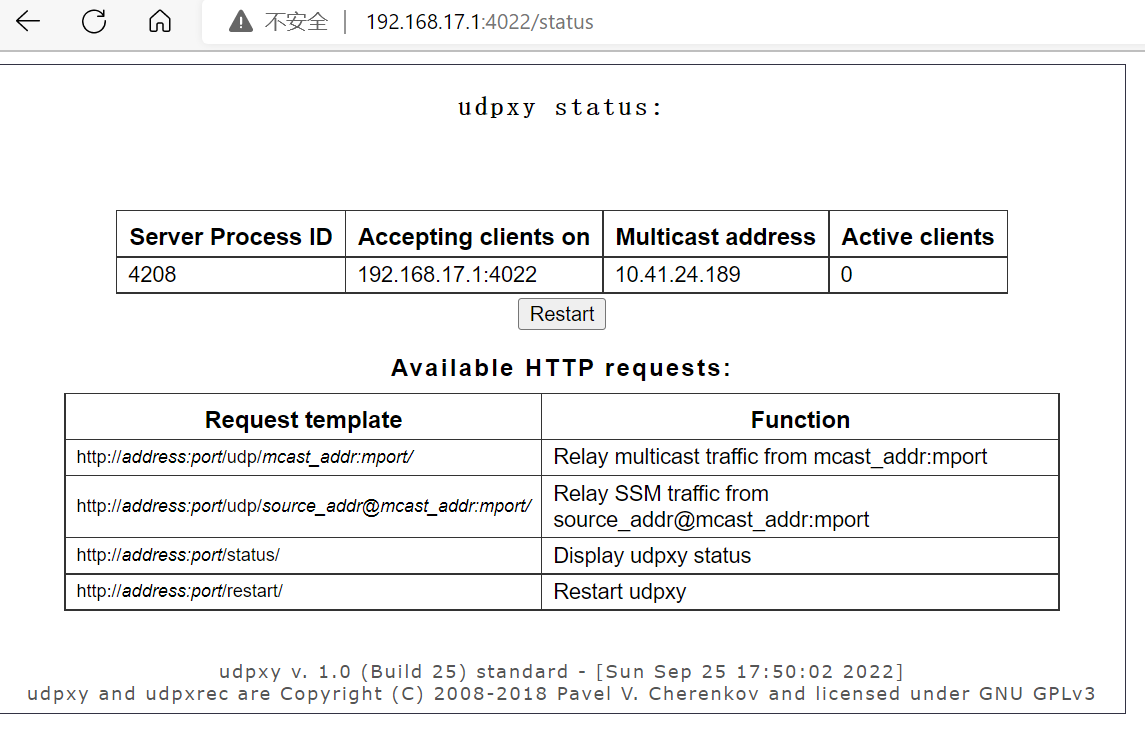The image size is (1145, 729).
Task: Click the not-secure warning triangle icon
Action: tap(240, 22)
